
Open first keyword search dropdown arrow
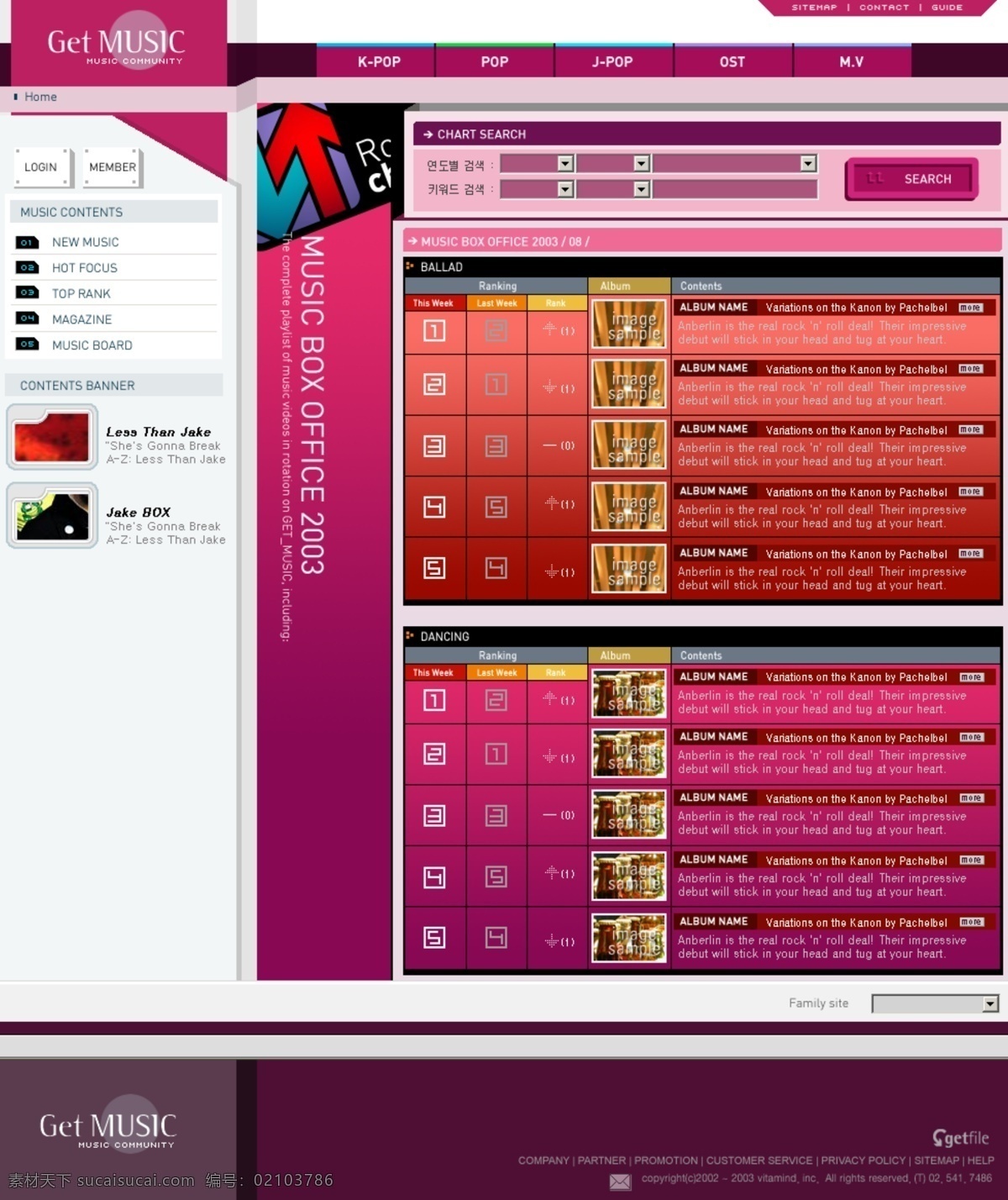pyautogui.click(x=566, y=189)
